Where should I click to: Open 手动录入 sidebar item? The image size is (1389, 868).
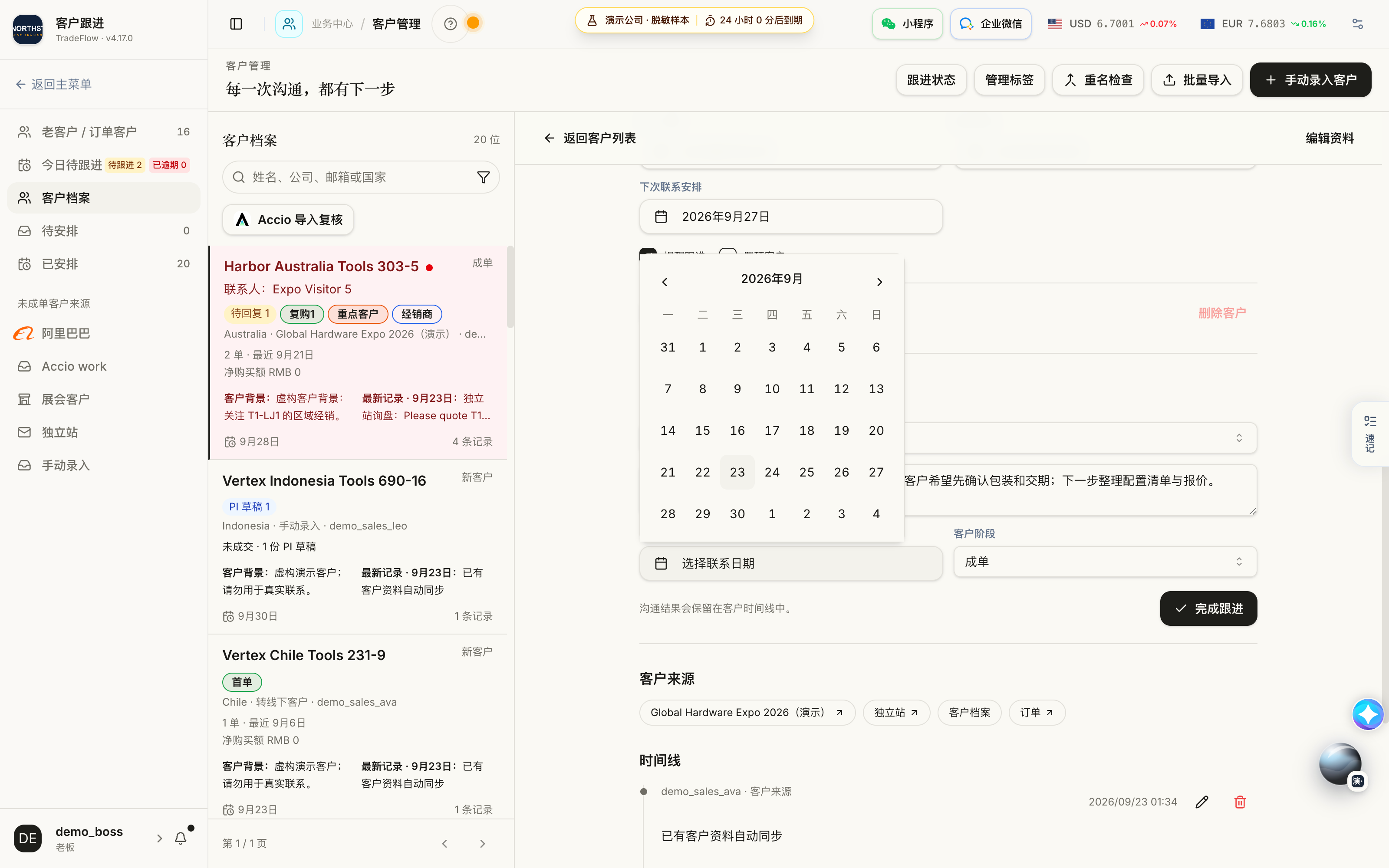[x=104, y=466]
